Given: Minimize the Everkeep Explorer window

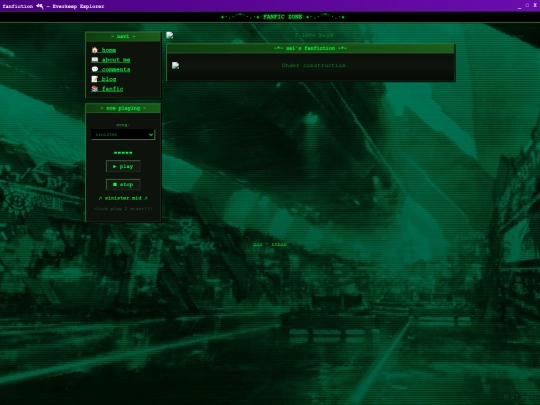Looking at the screenshot, I should 519,6.
